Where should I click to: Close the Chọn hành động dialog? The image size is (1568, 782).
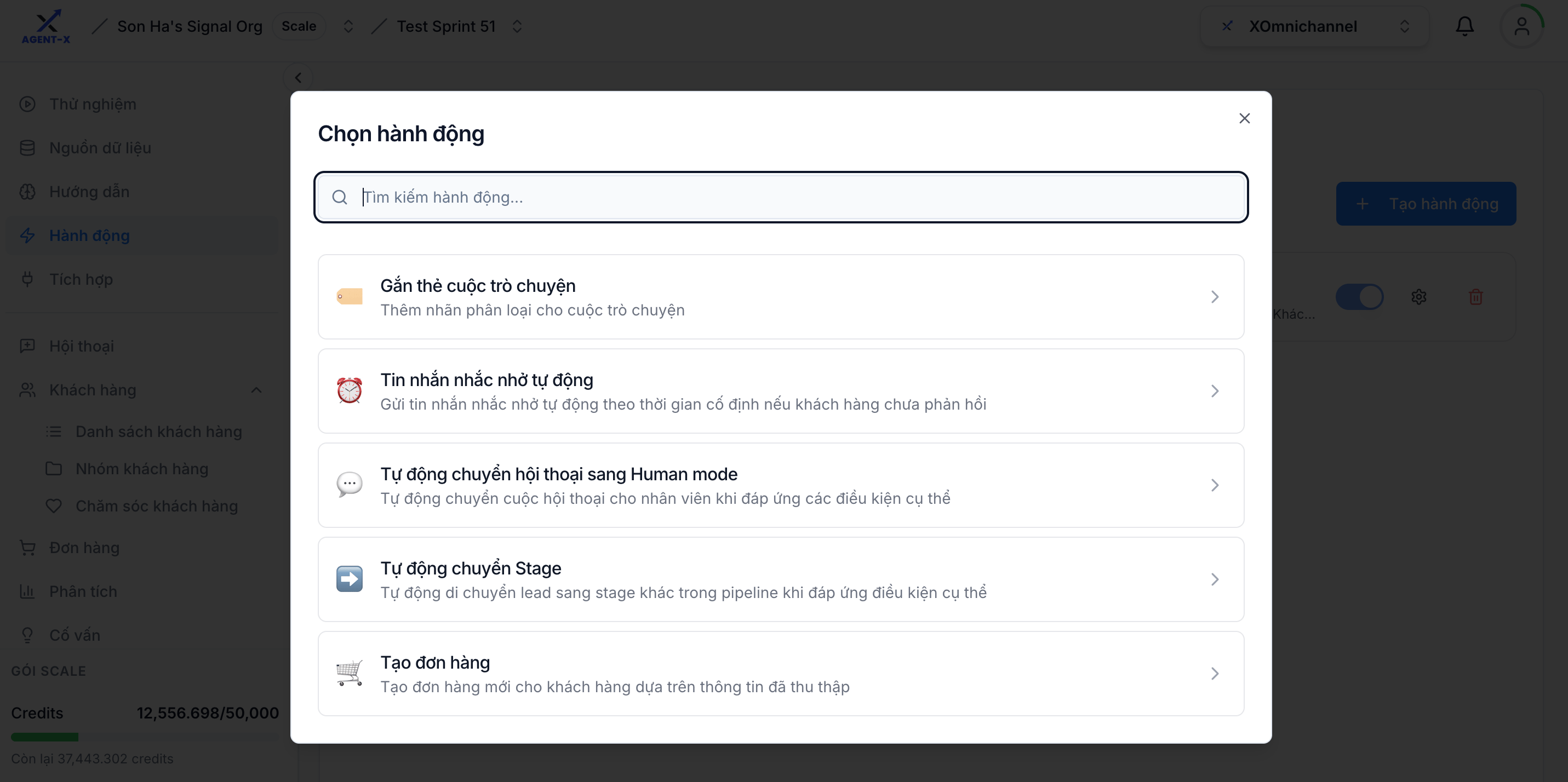(1244, 118)
